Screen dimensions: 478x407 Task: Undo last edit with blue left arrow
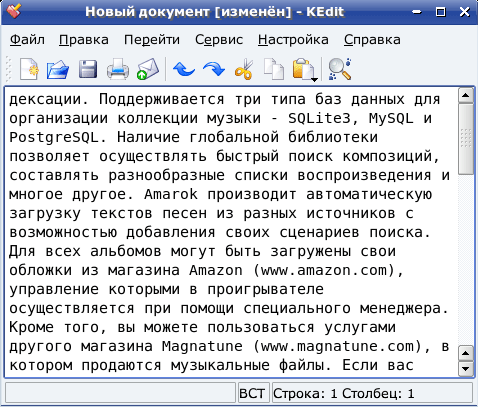[184, 69]
